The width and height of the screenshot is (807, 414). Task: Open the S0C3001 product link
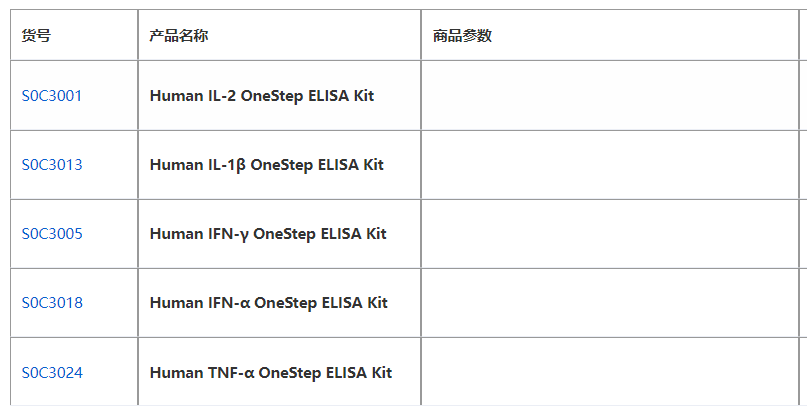[x=52, y=96]
